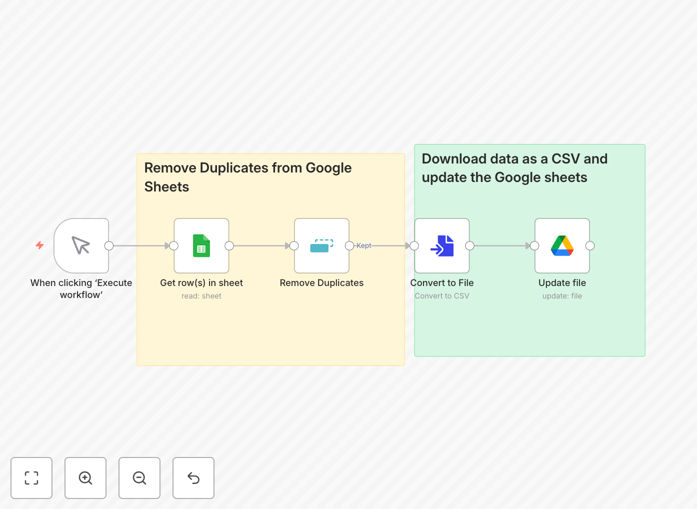697x509 pixels.
Task: Click the 'Update file' node label
Action: click(x=562, y=283)
